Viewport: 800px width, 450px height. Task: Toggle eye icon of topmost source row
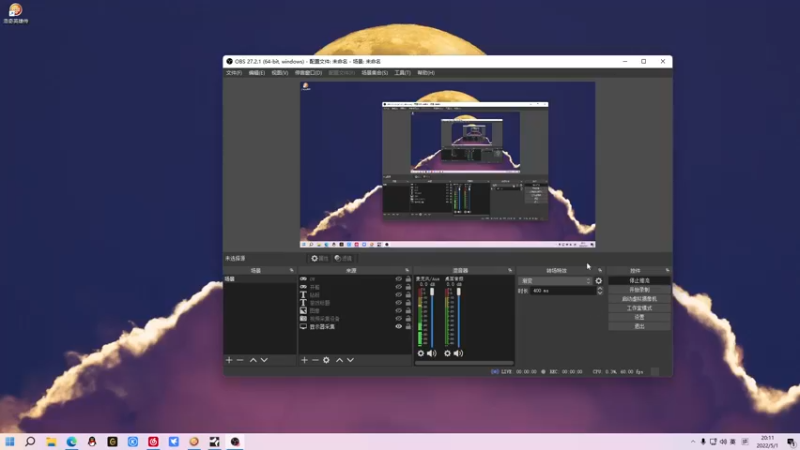398,279
